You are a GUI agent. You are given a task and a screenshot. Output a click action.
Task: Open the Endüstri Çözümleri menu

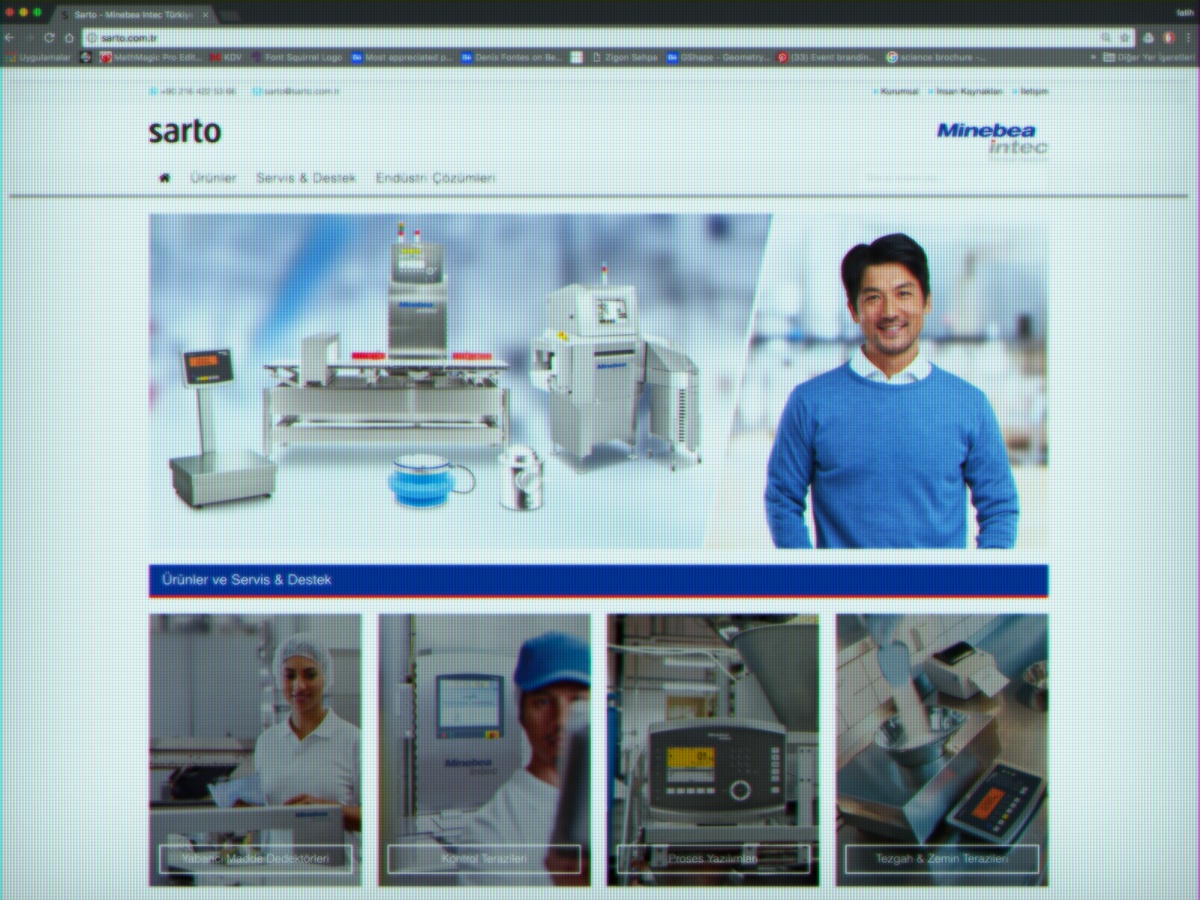[x=436, y=178]
